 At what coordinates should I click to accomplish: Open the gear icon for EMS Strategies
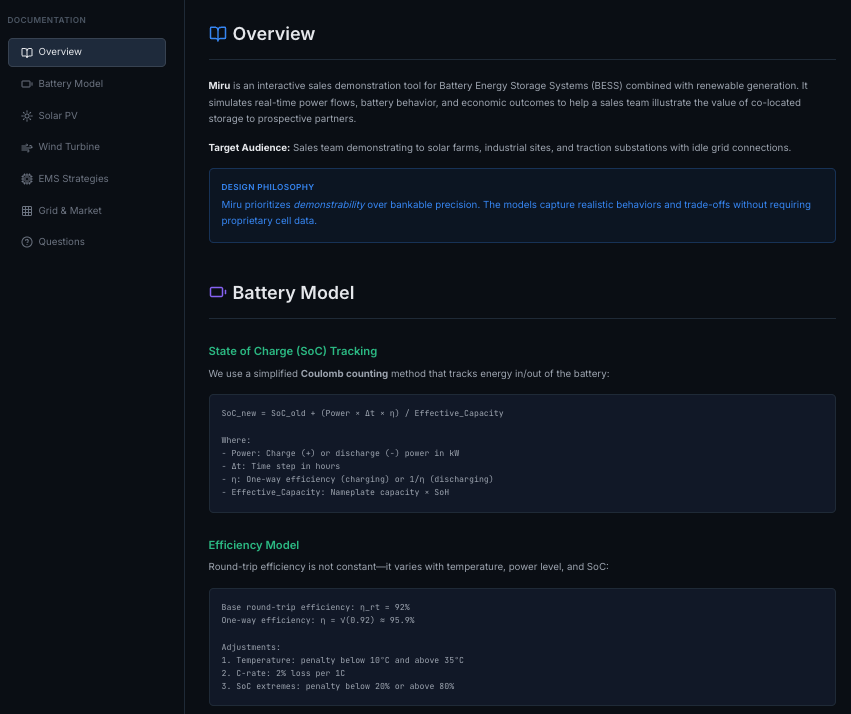(25, 178)
